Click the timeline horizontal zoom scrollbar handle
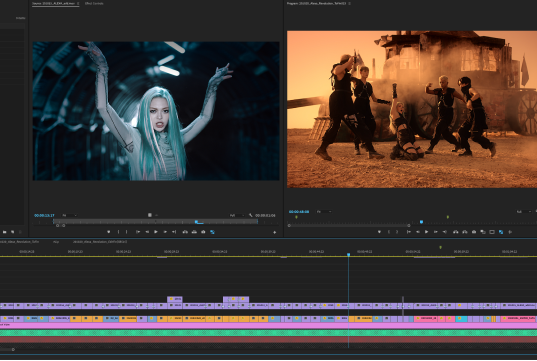Viewport: 537px width, 361px height. coord(13,350)
